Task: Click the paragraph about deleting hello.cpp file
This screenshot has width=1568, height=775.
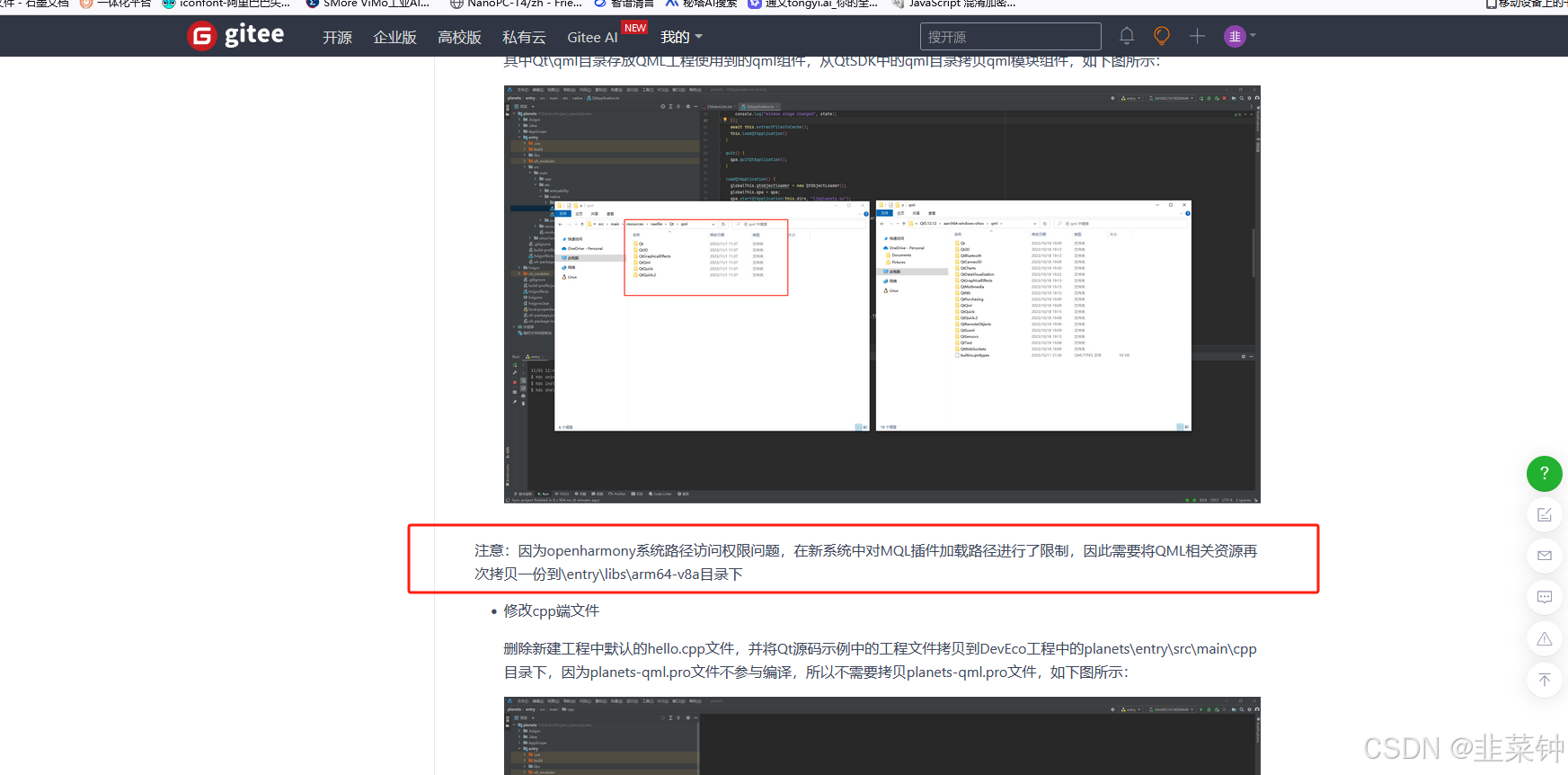Action: pos(881,661)
